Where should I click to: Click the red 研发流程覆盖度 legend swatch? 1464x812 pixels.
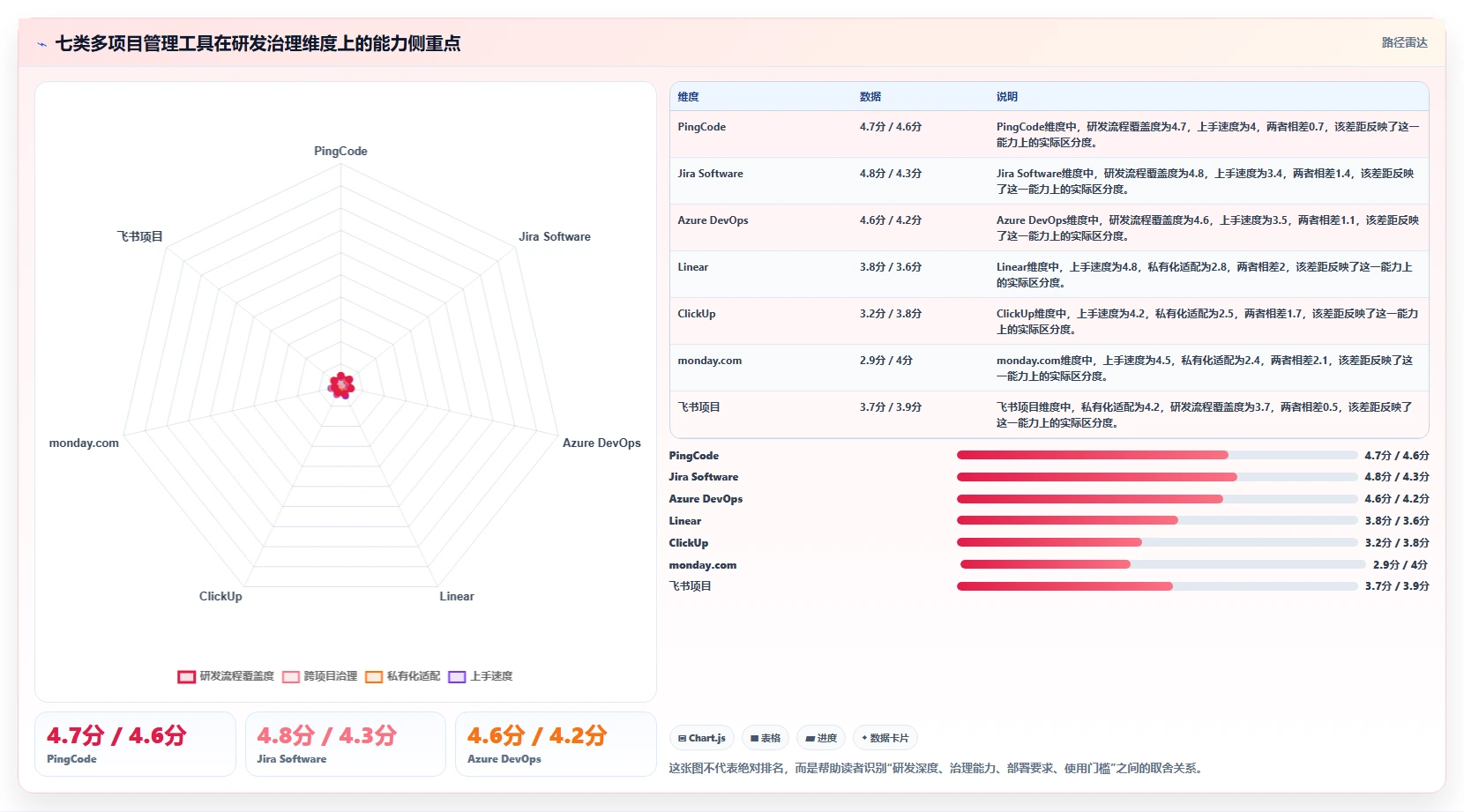pos(186,677)
